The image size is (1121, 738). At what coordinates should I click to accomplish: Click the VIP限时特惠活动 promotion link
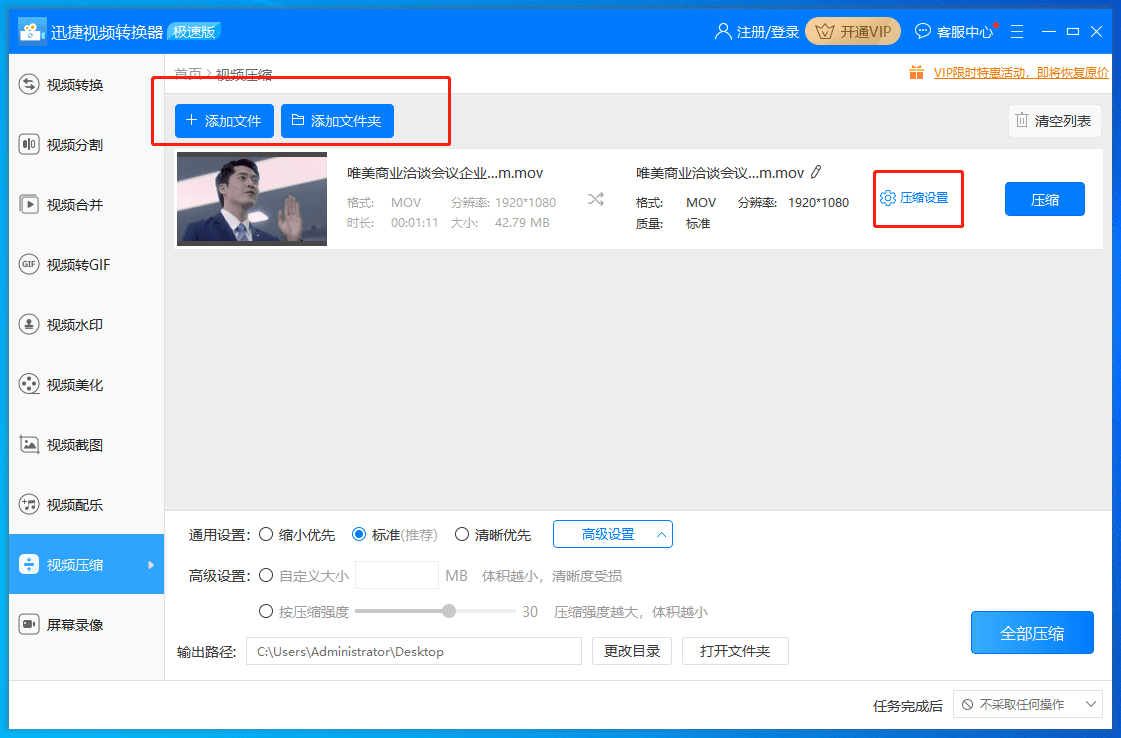tap(1021, 73)
